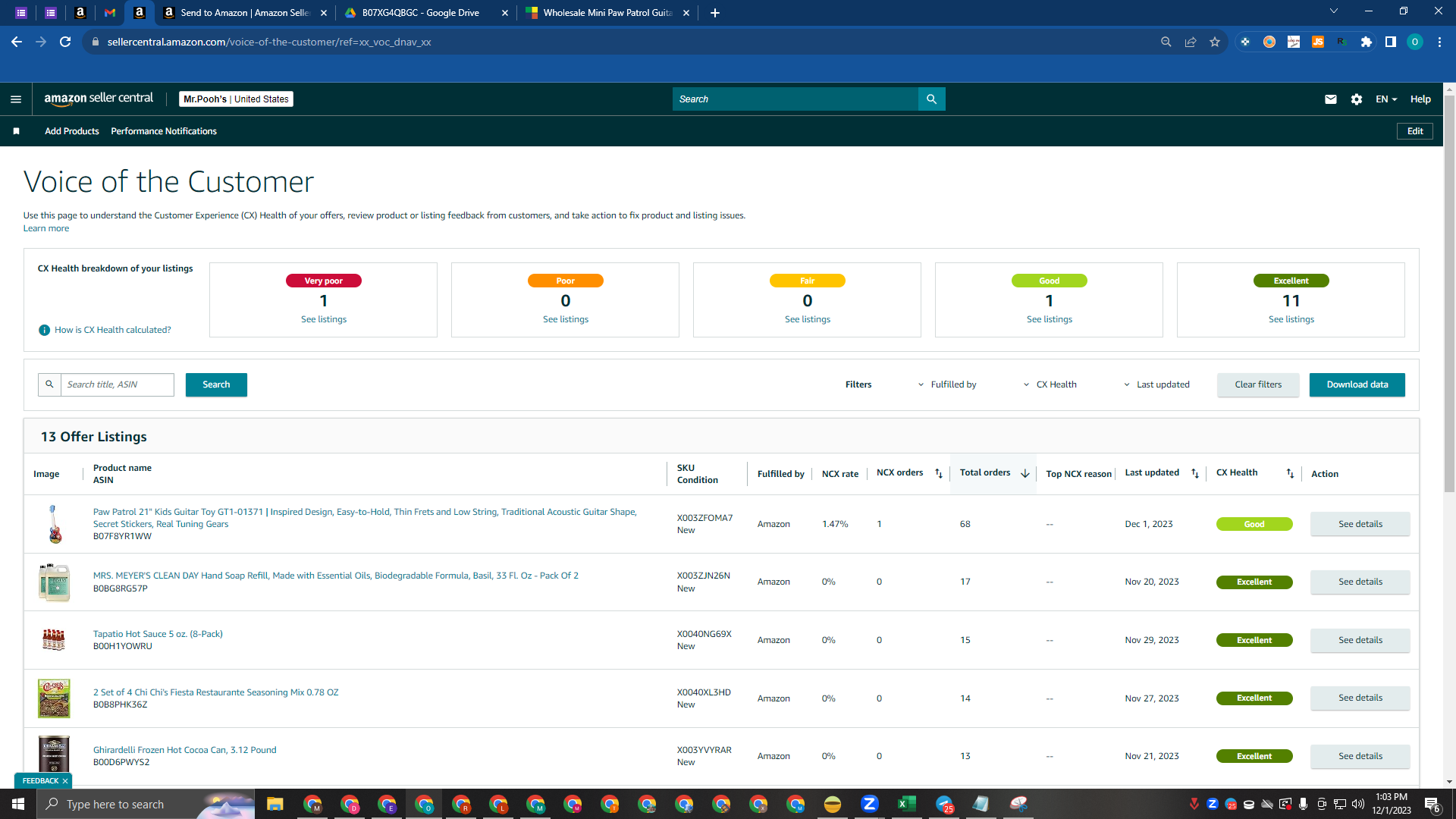See listings under Excellent
Screen dimensions: 1456x819
pyautogui.click(x=1291, y=319)
